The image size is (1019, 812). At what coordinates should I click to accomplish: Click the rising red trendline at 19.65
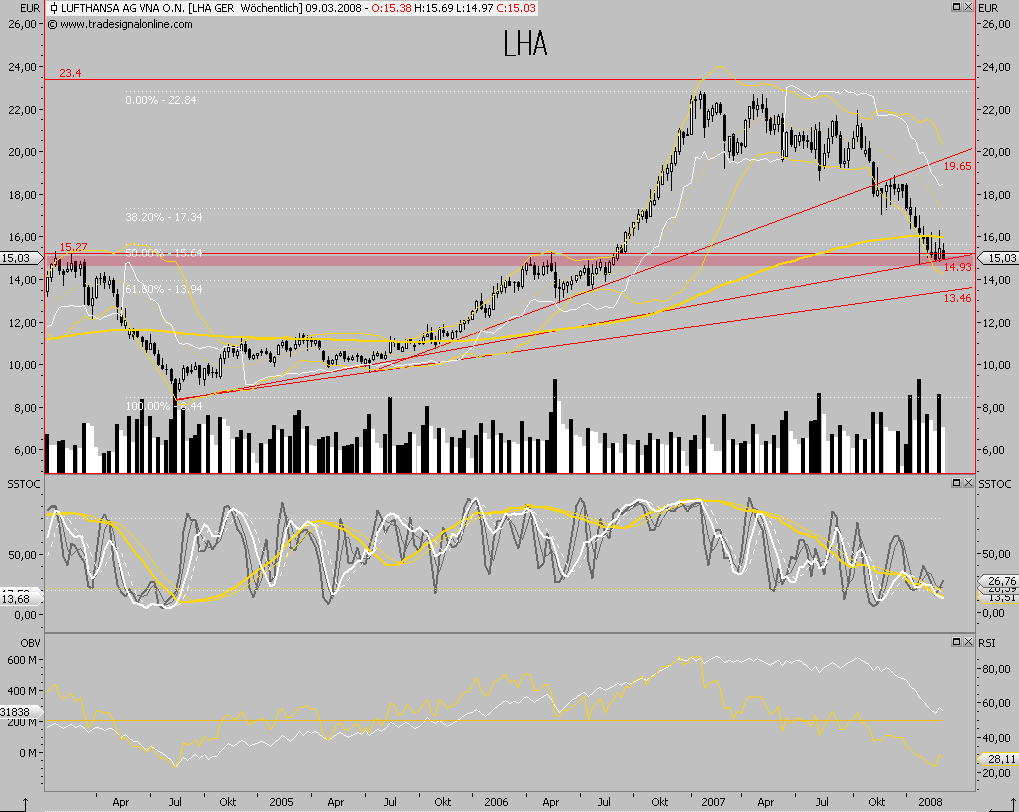(957, 167)
